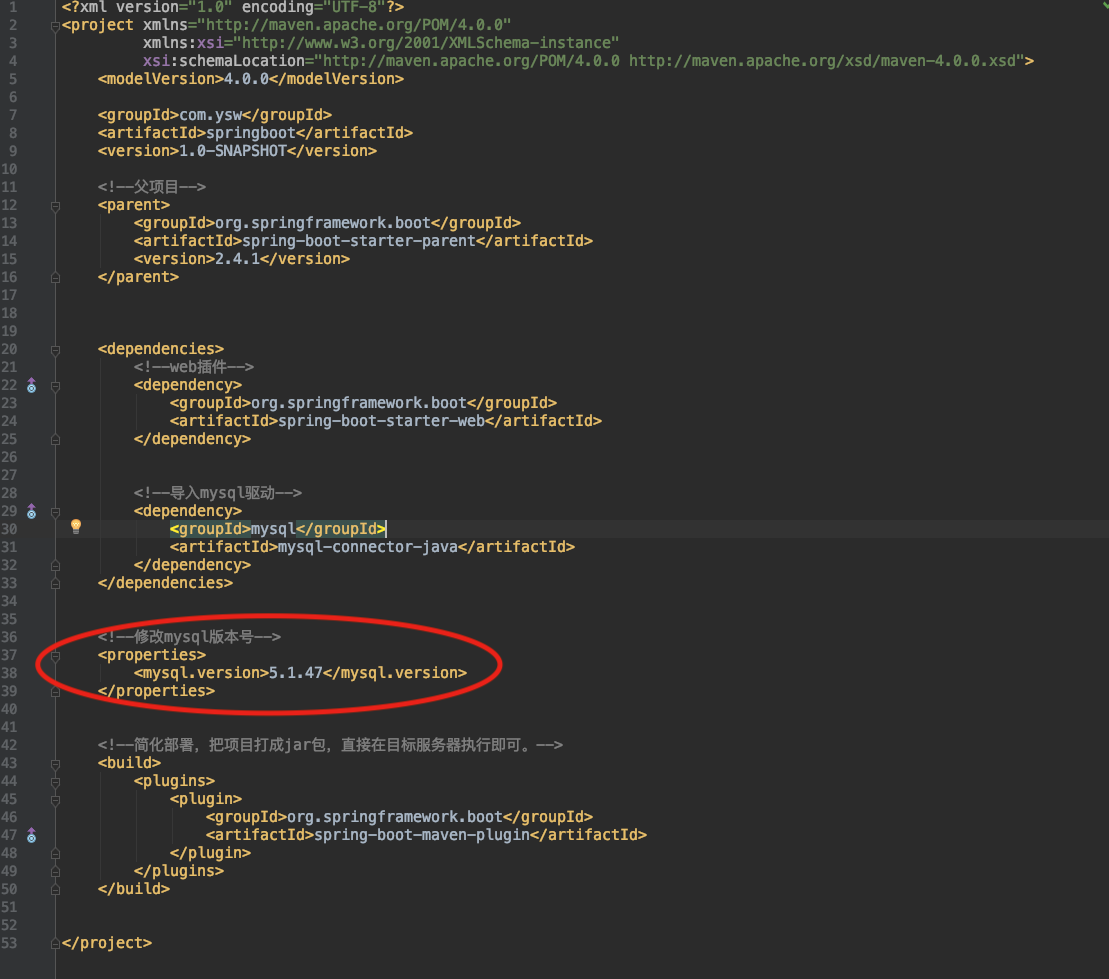Click line number 1 in the gutter
1109x979 pixels.
[13, 7]
